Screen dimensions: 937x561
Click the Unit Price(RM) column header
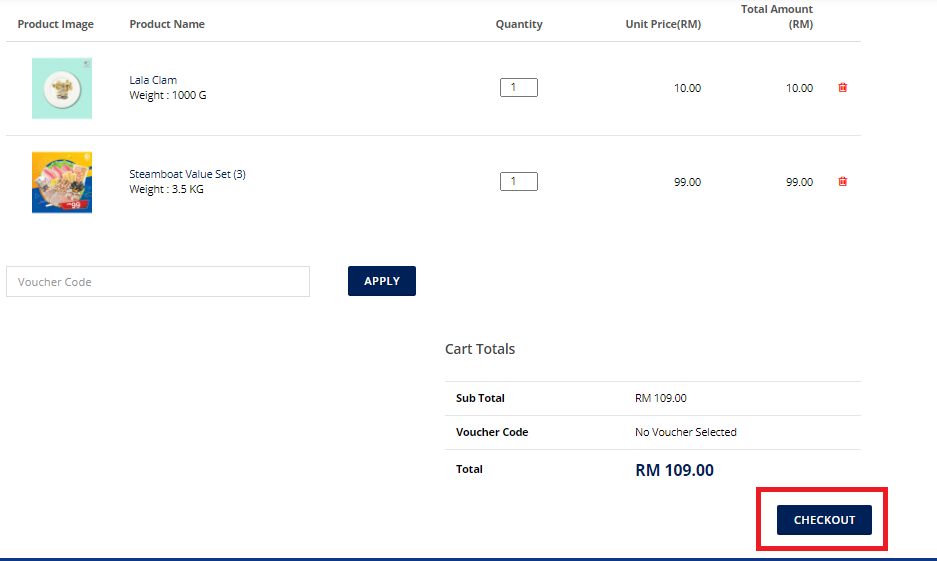point(663,24)
